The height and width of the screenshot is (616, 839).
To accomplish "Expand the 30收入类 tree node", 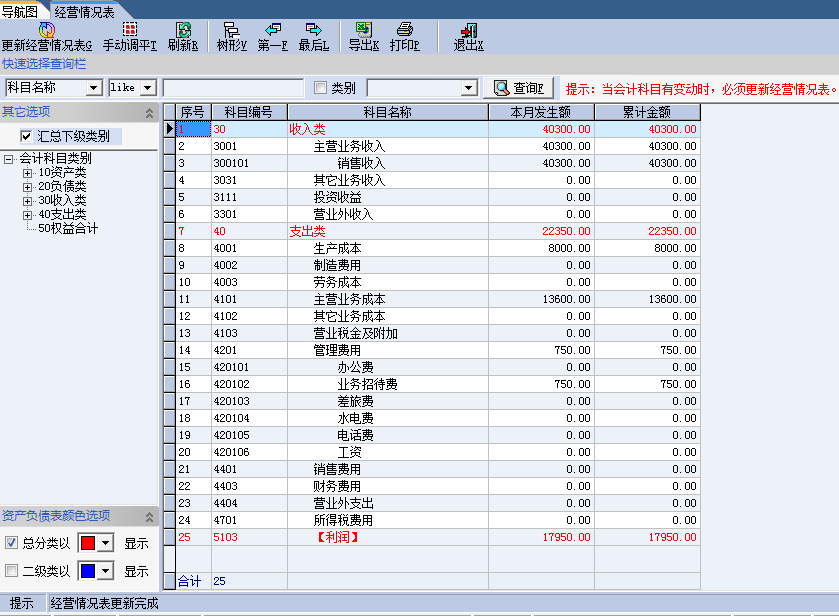I will coord(28,200).
